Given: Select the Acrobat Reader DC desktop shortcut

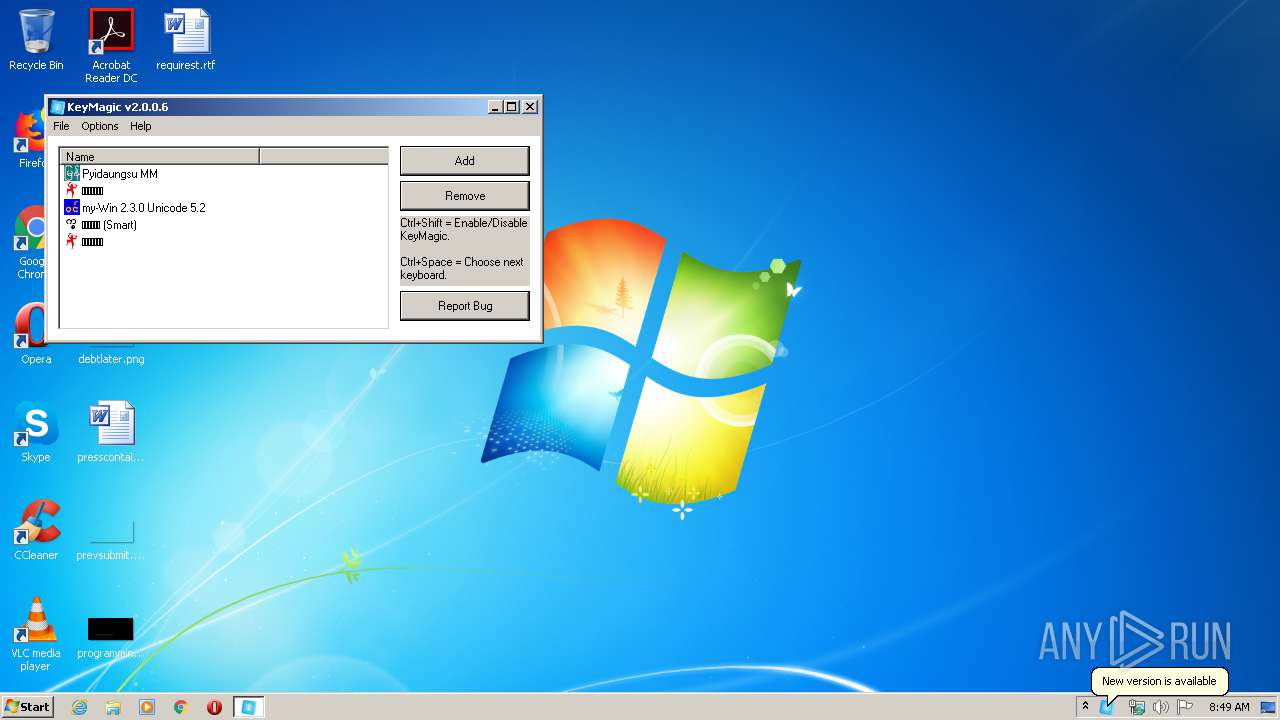Looking at the screenshot, I should coord(111,45).
